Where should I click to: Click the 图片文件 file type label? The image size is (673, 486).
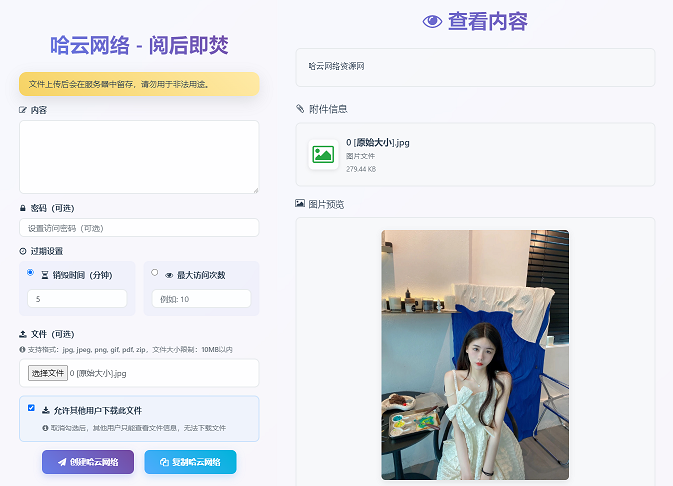point(361,156)
